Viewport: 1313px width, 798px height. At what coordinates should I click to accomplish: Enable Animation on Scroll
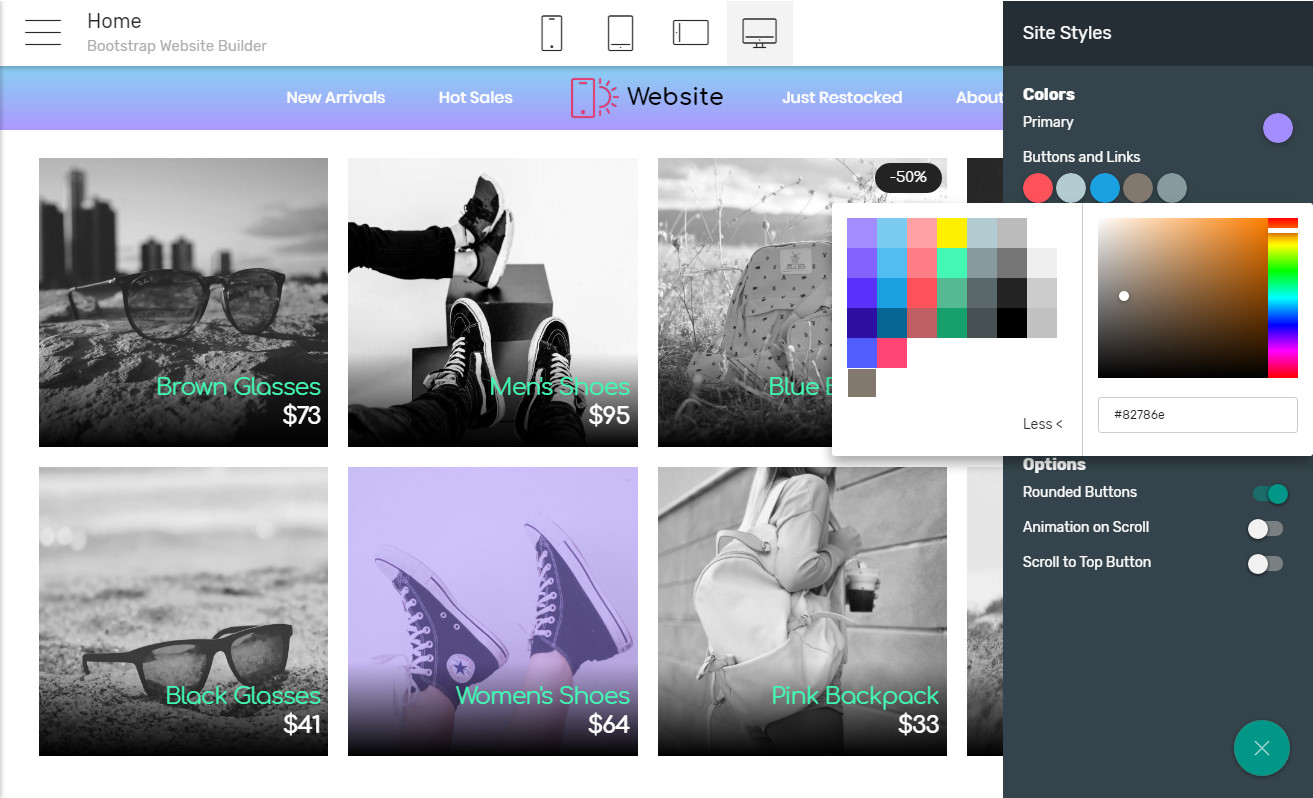coord(1265,529)
